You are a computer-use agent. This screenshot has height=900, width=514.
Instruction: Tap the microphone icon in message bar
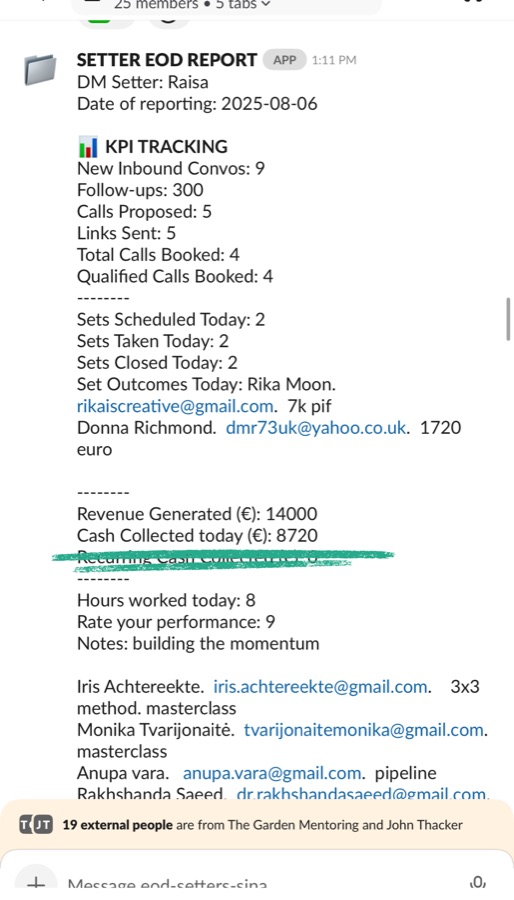478,883
